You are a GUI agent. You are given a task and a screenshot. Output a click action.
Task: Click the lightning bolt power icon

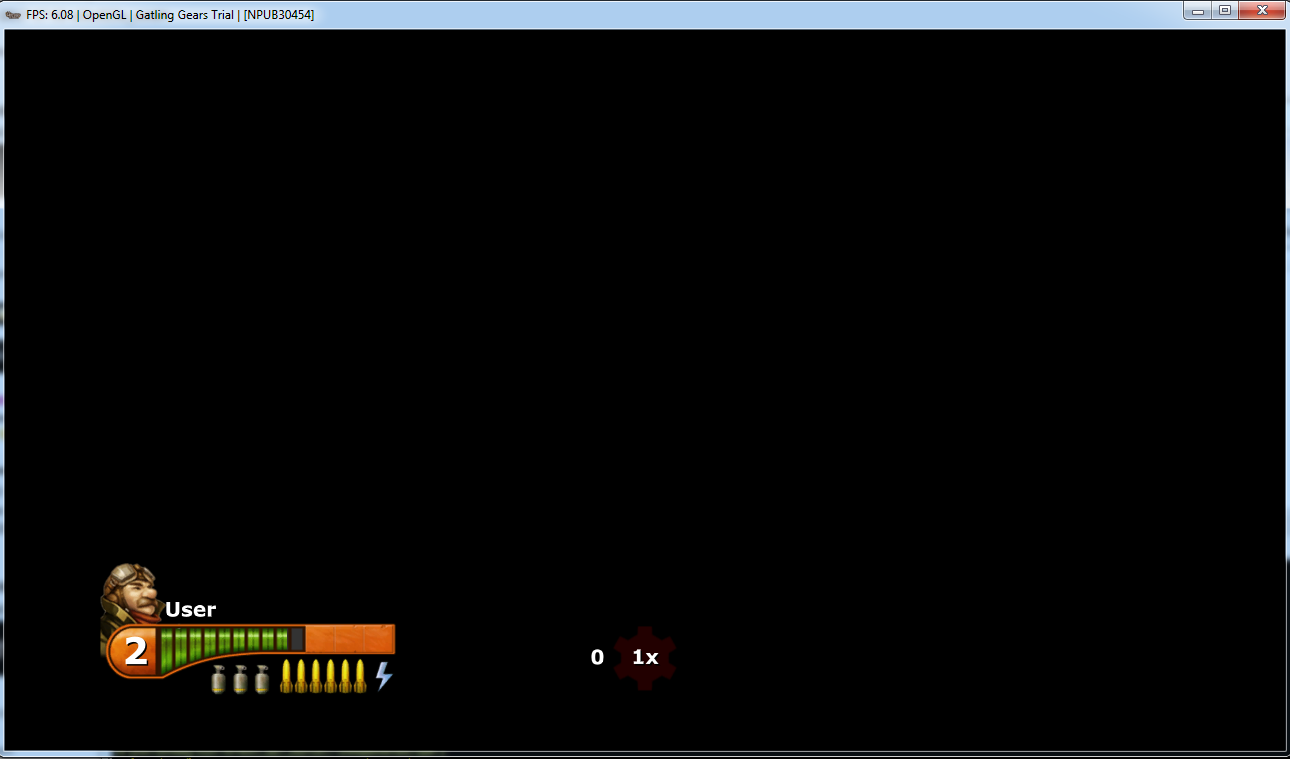pyautogui.click(x=384, y=676)
